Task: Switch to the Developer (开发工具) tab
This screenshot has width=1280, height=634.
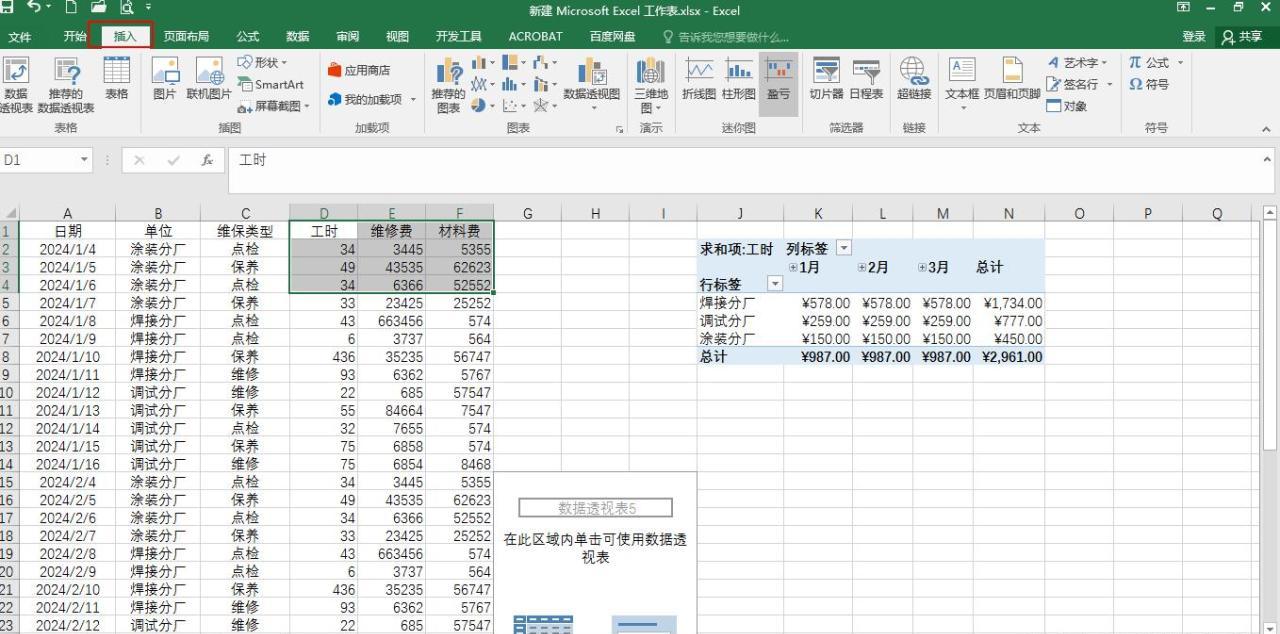Action: pyautogui.click(x=458, y=37)
